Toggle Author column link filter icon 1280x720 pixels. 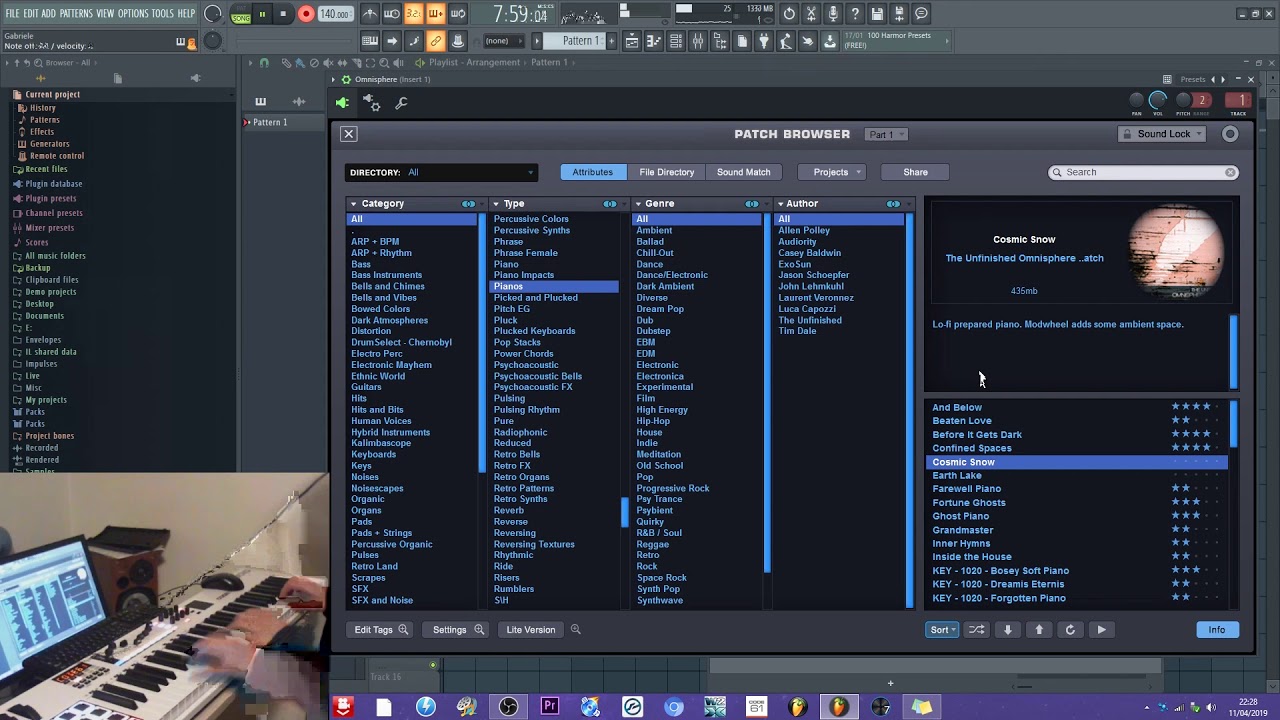coord(894,204)
